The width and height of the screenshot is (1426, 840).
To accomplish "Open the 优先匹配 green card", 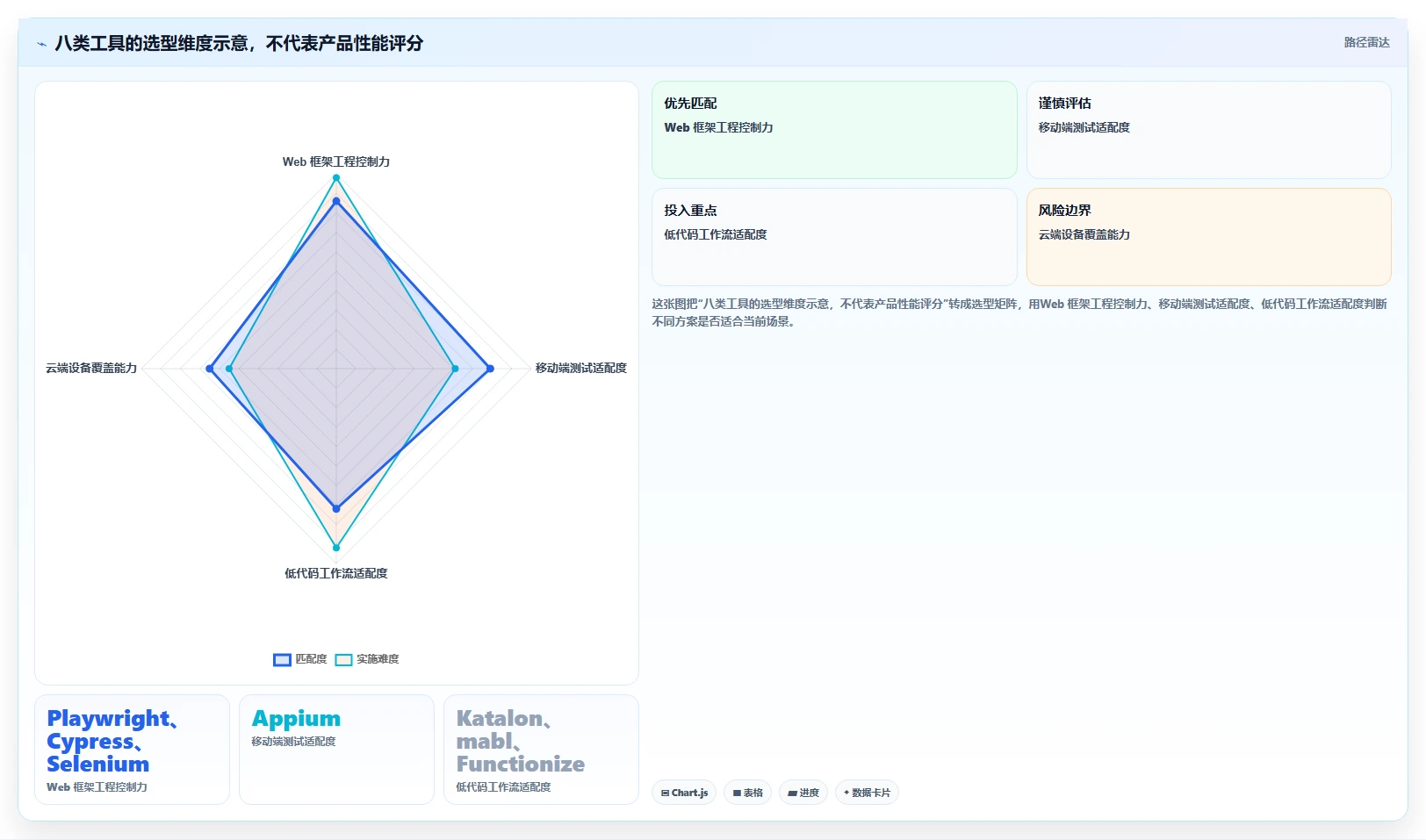I will [834, 130].
